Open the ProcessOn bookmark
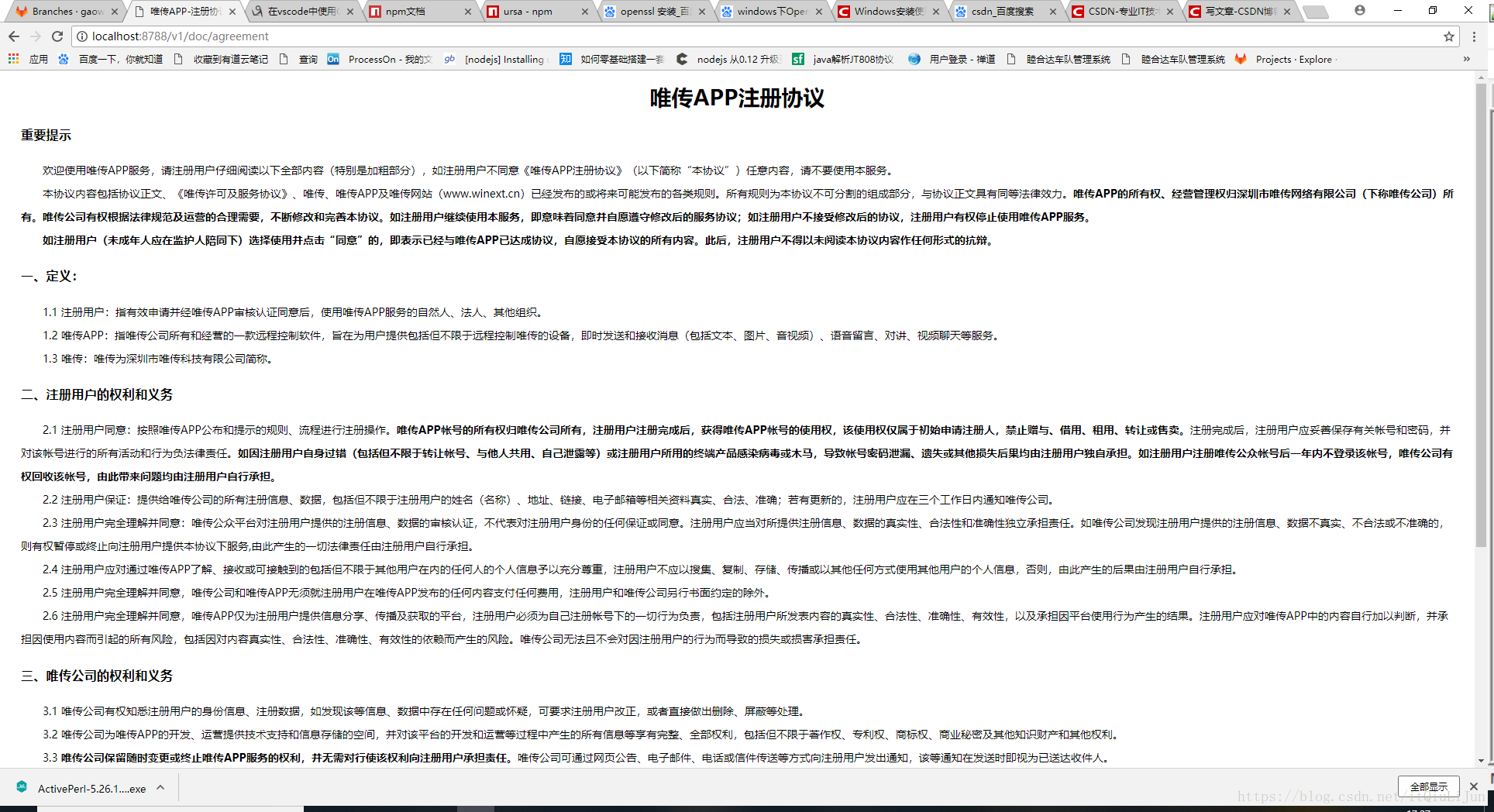 tap(380, 59)
